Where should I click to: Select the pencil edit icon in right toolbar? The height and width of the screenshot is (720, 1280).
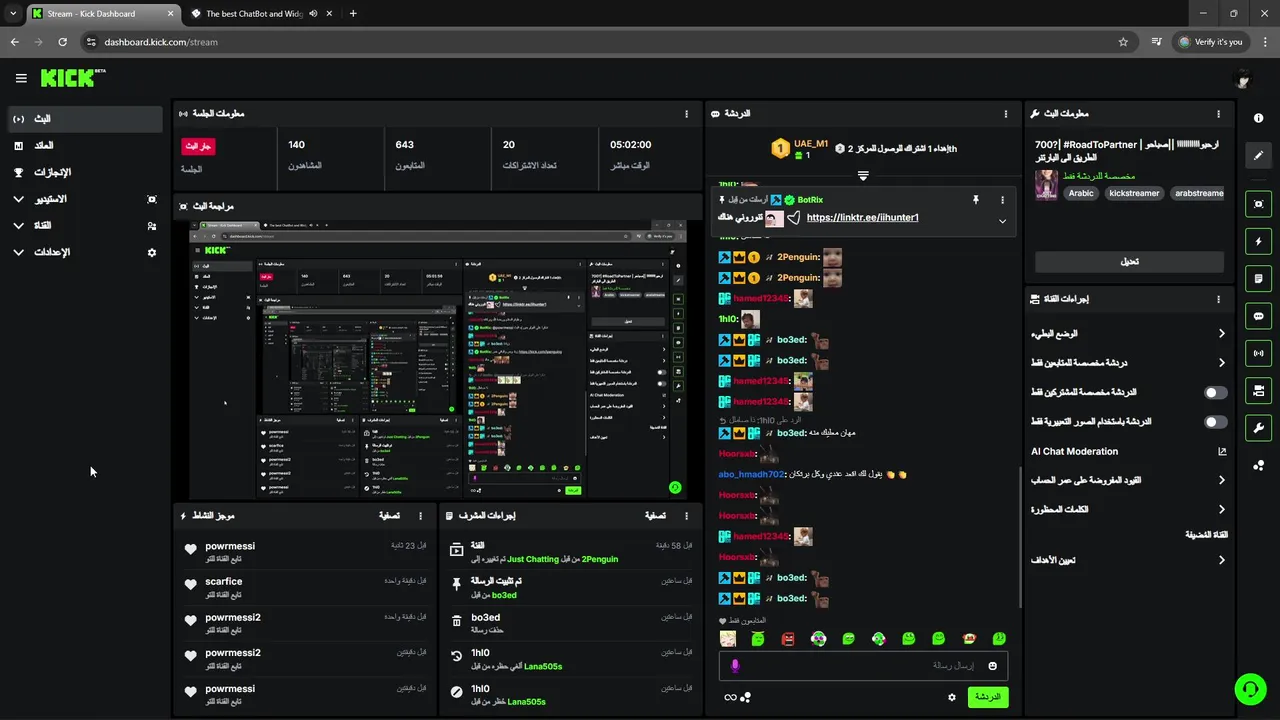(1258, 155)
